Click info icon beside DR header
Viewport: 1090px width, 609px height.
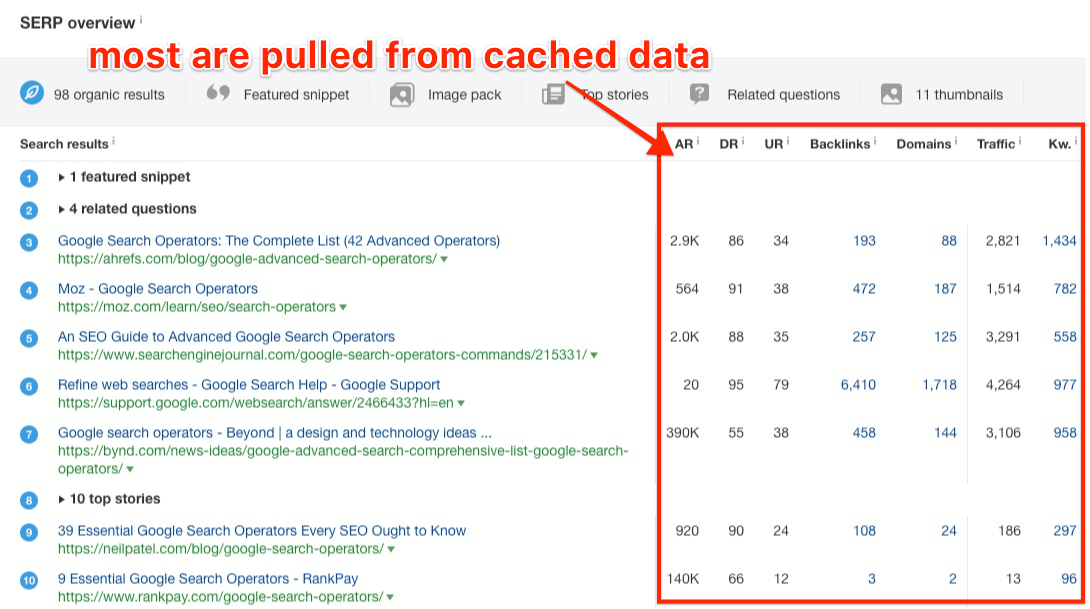tap(742, 141)
